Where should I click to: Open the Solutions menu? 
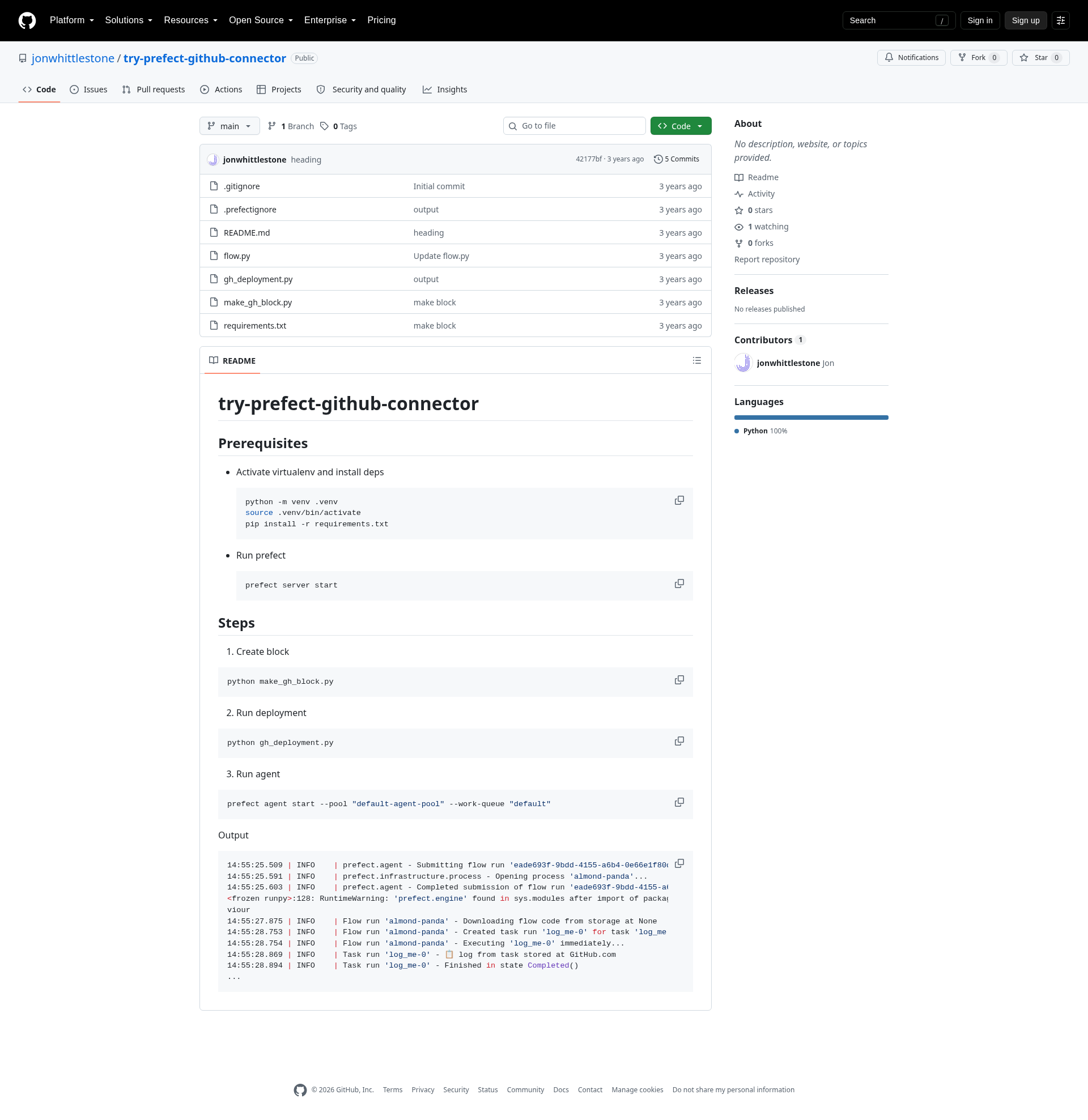[129, 20]
